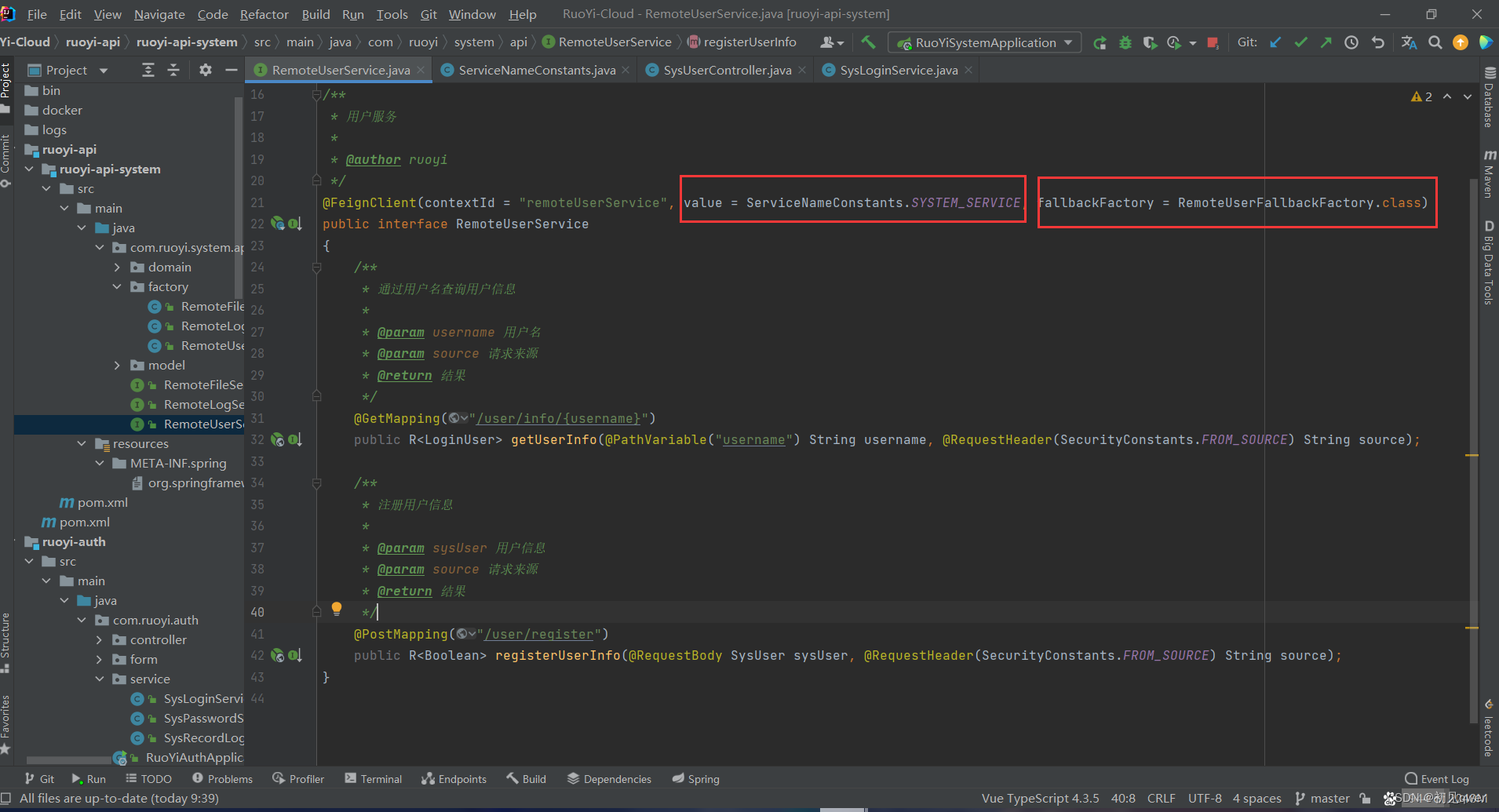Expand the controller folder in ruoyi-auth

(99, 639)
